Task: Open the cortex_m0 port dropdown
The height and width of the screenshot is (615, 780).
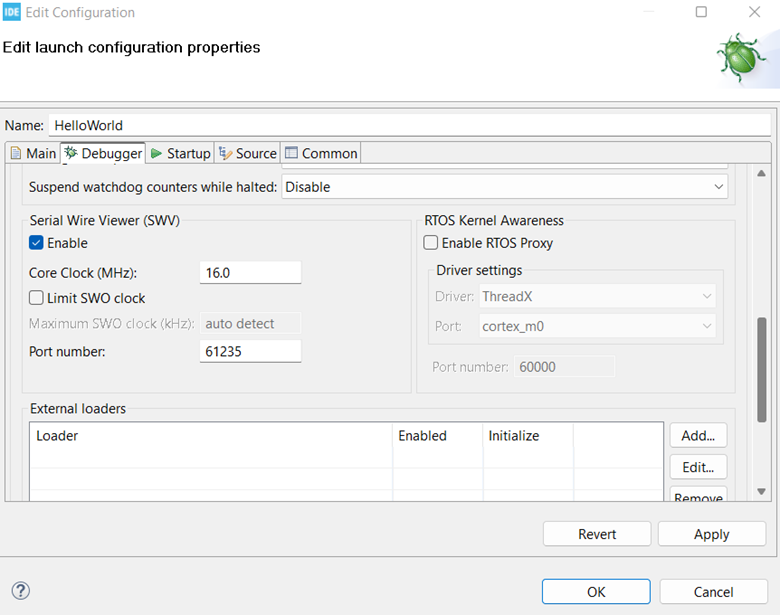Action: pyautogui.click(x=597, y=327)
